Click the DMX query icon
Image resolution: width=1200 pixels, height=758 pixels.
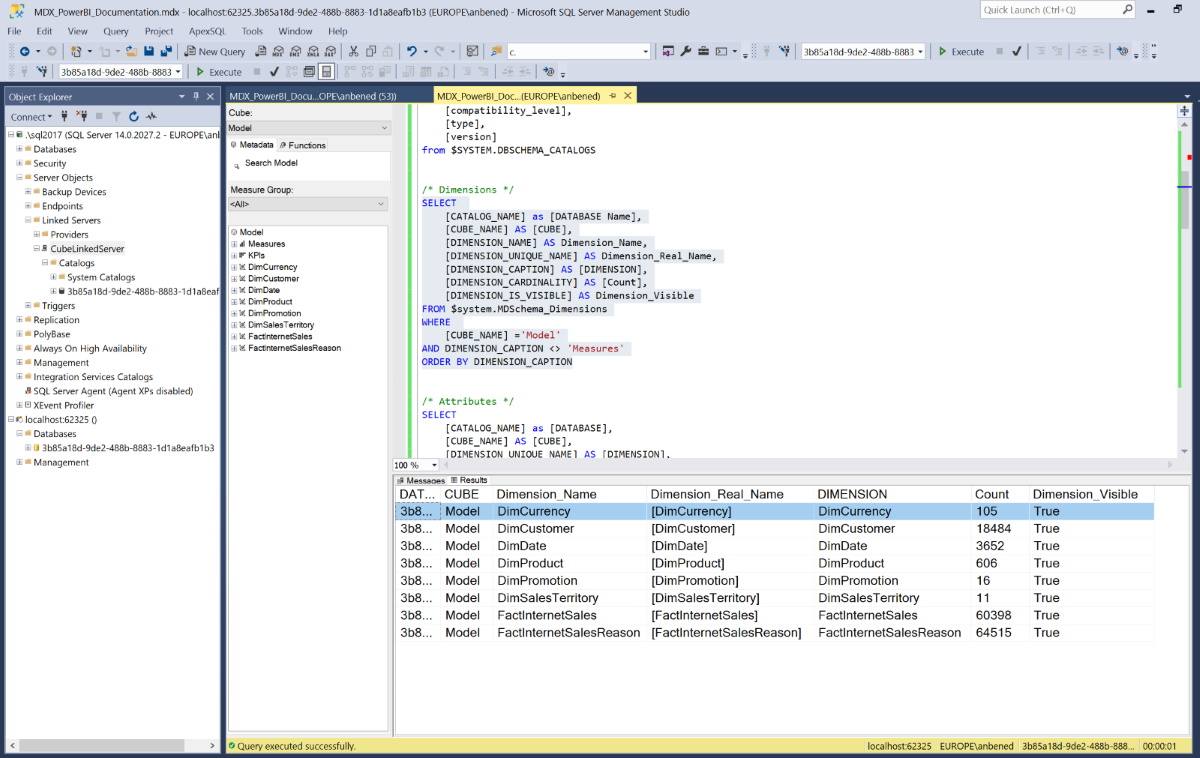[296, 51]
